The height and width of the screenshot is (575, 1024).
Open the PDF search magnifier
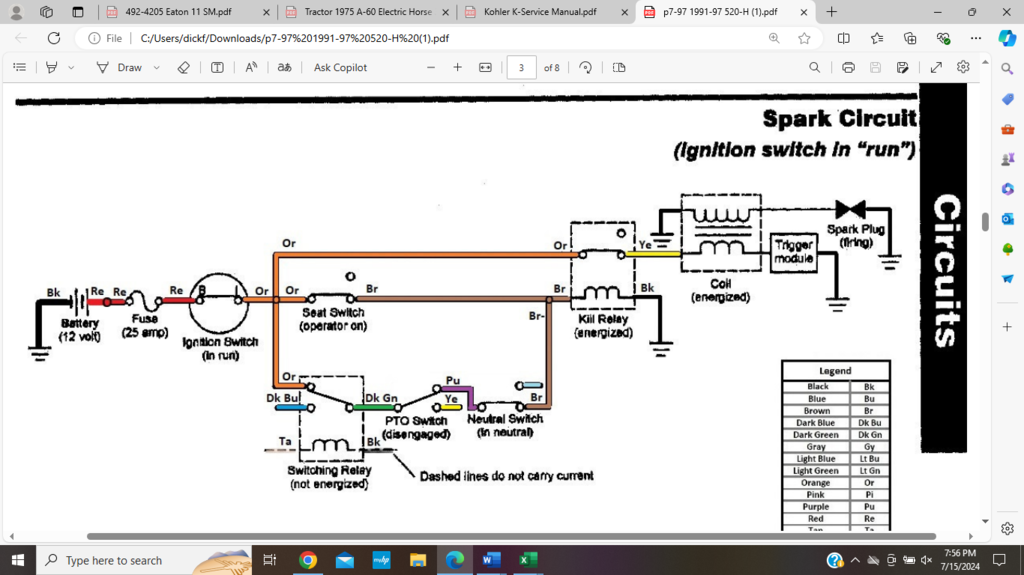click(x=815, y=67)
